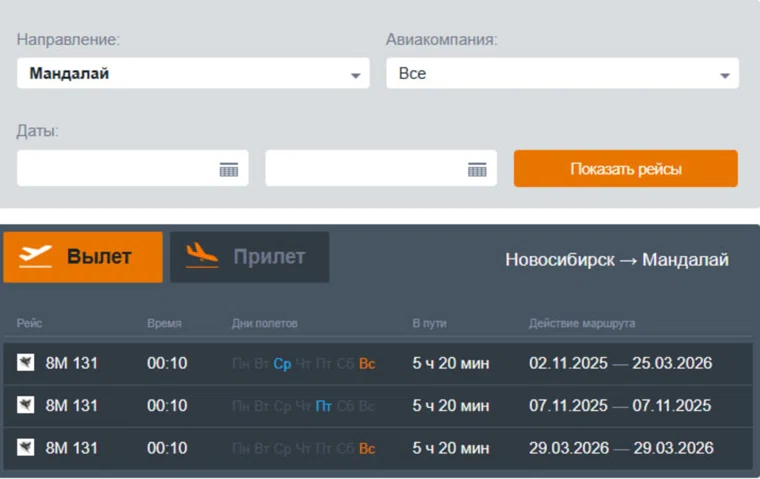
Task: Click airline icon of second 8M 131 row
Action: [x=26, y=406]
